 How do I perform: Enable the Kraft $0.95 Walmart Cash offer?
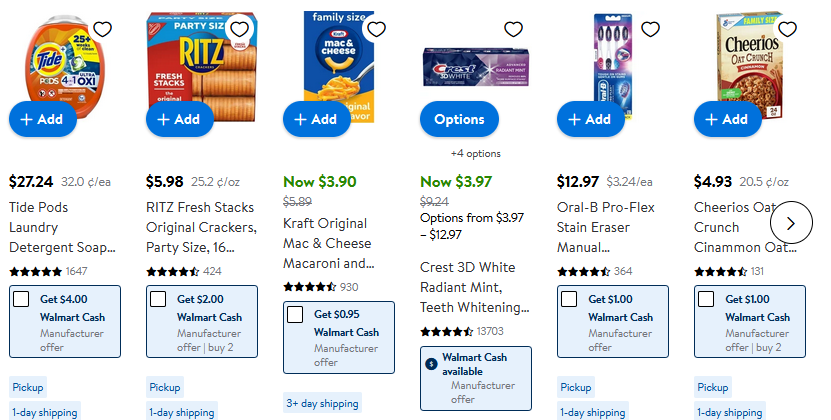tap(295, 315)
